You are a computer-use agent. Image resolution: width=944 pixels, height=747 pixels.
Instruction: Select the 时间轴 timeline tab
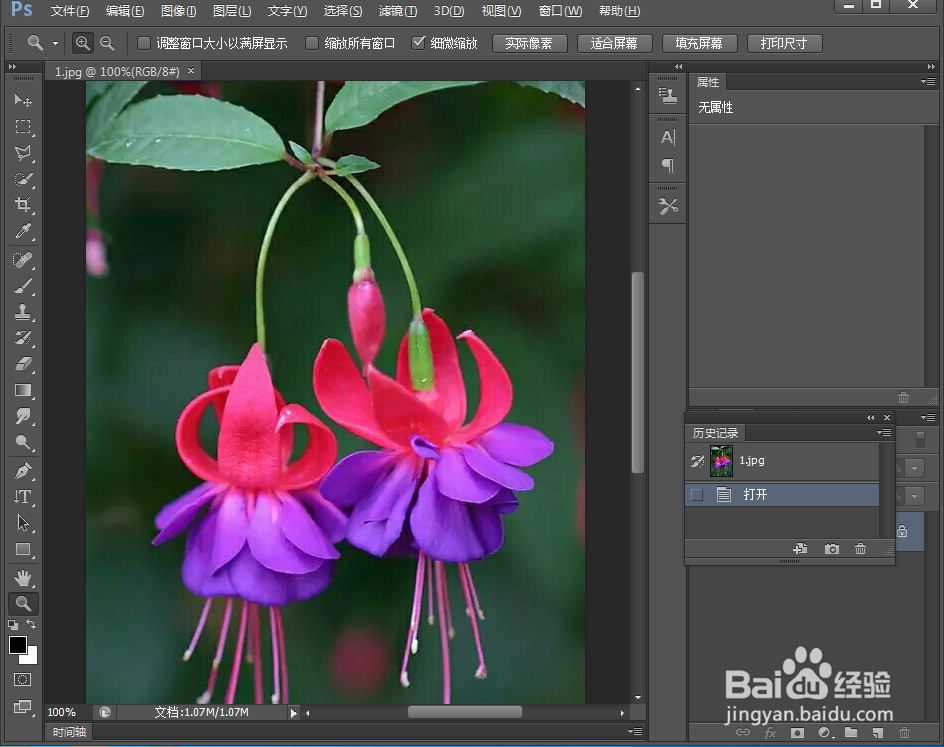click(69, 732)
